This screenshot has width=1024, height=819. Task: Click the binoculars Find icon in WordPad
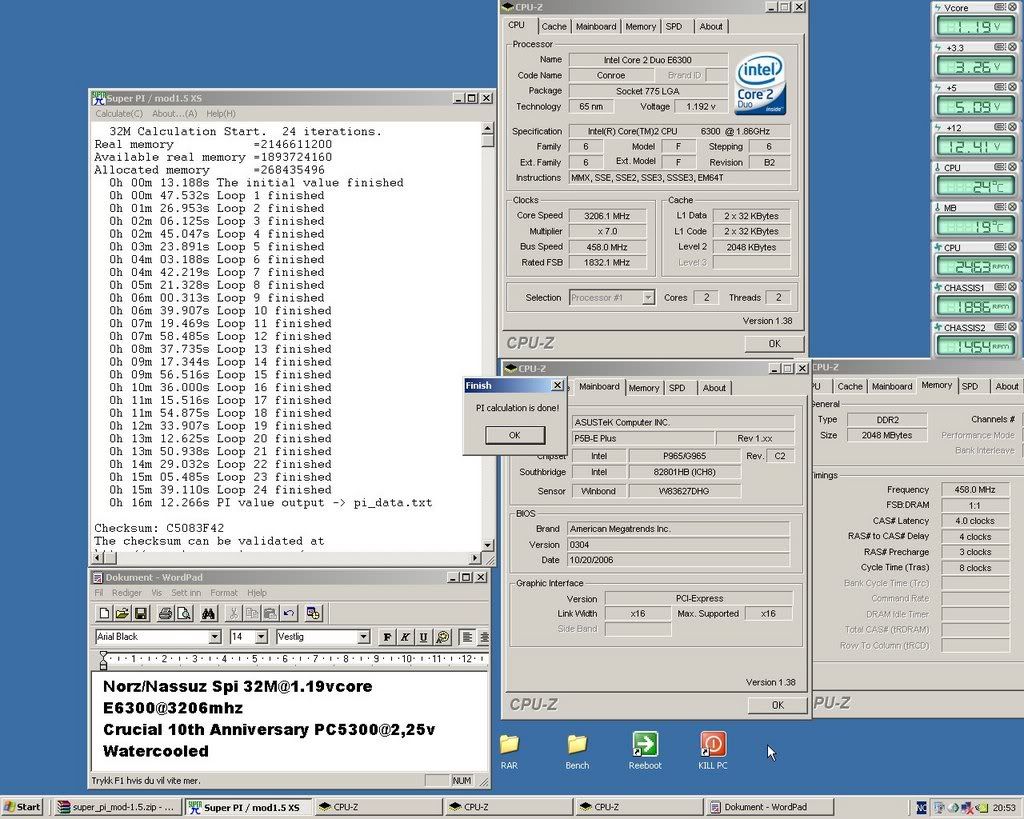click(208, 613)
